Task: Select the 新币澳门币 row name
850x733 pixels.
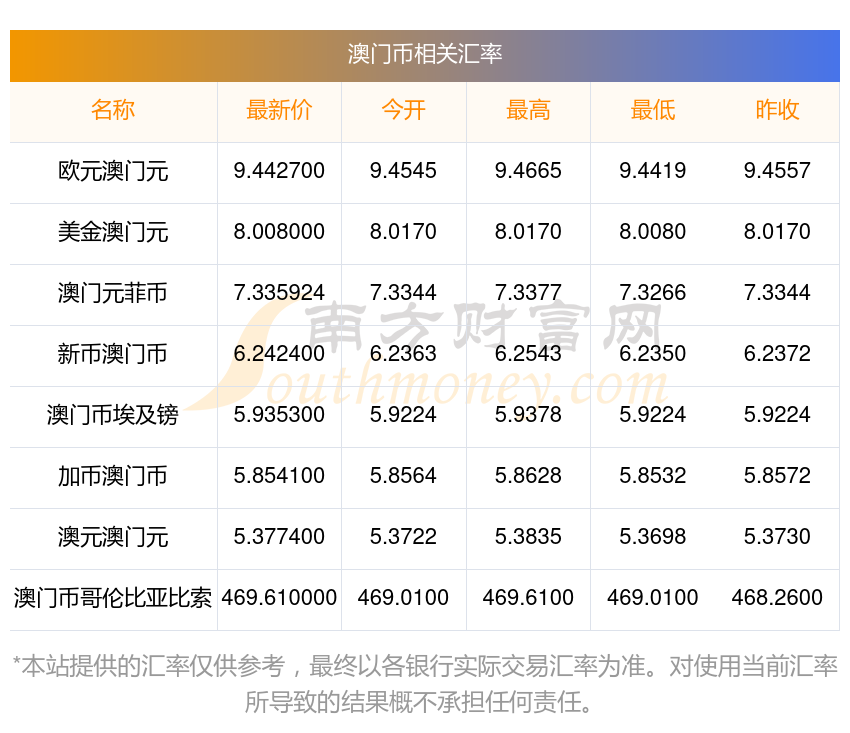Action: pyautogui.click(x=113, y=354)
